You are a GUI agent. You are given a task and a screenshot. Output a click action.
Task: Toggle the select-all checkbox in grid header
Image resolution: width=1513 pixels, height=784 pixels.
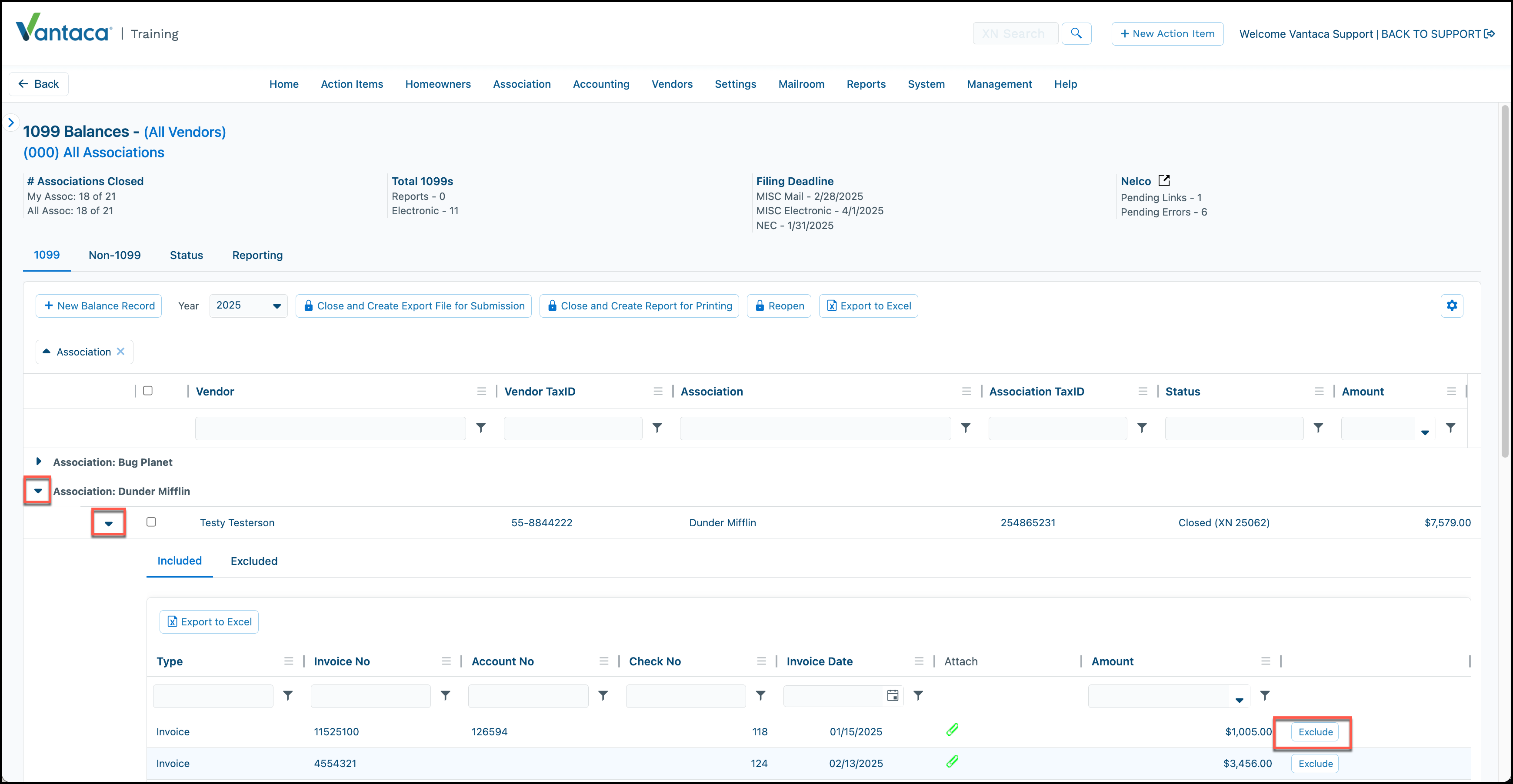click(148, 391)
